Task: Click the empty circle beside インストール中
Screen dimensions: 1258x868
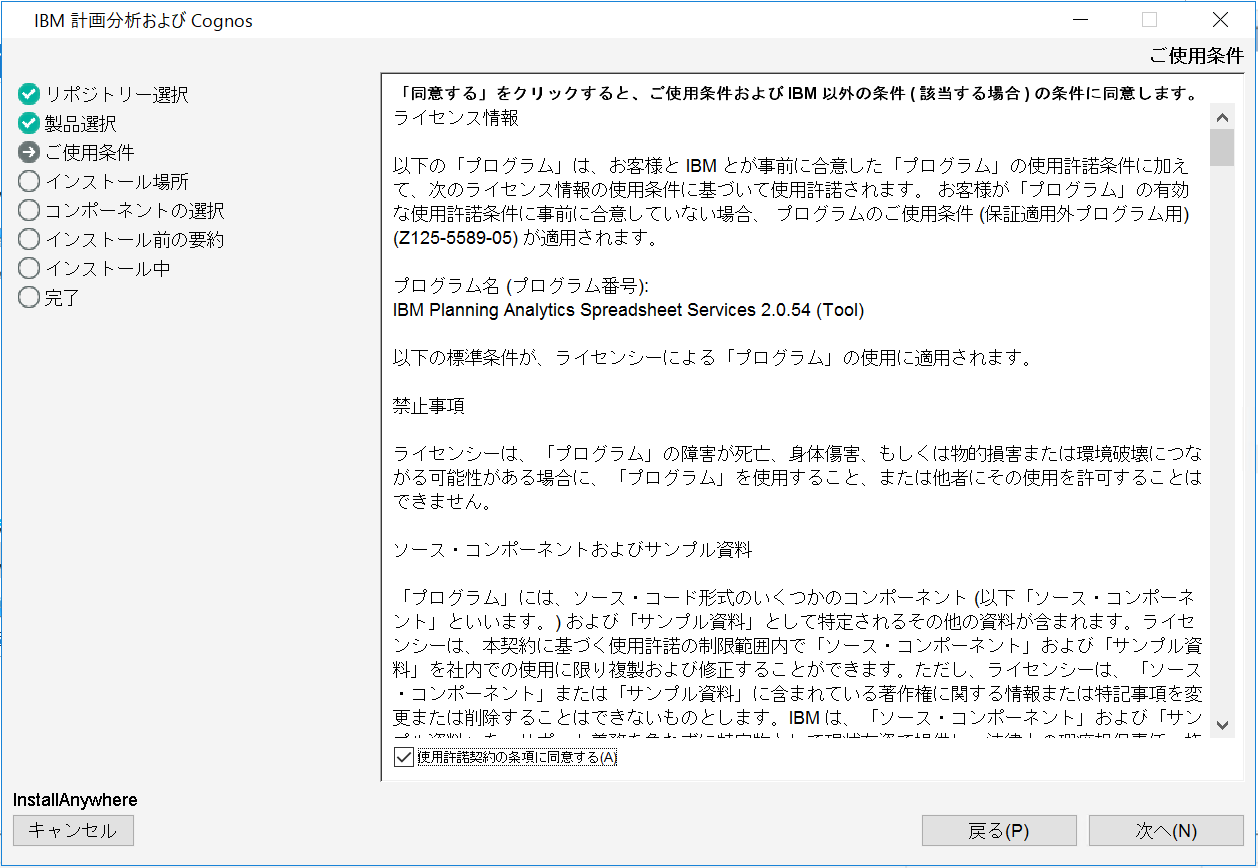Action: pos(29,269)
